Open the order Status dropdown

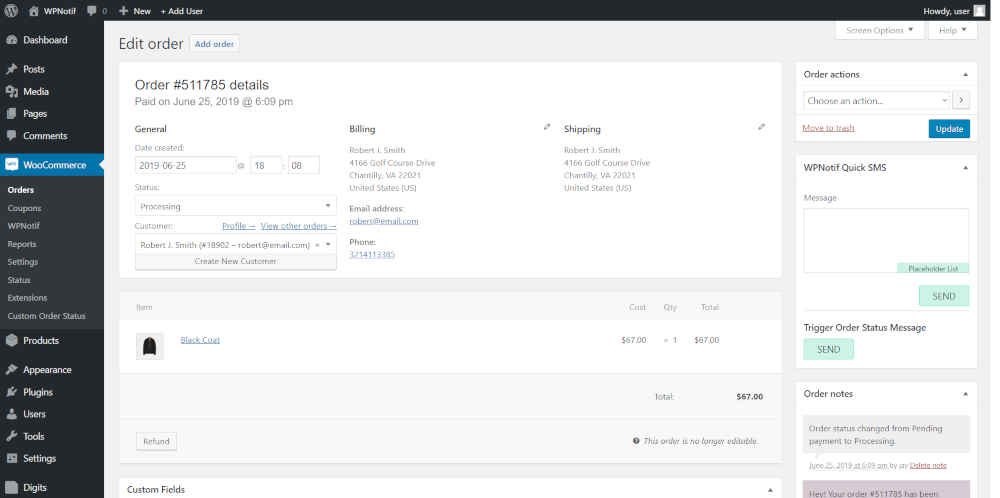click(236, 206)
